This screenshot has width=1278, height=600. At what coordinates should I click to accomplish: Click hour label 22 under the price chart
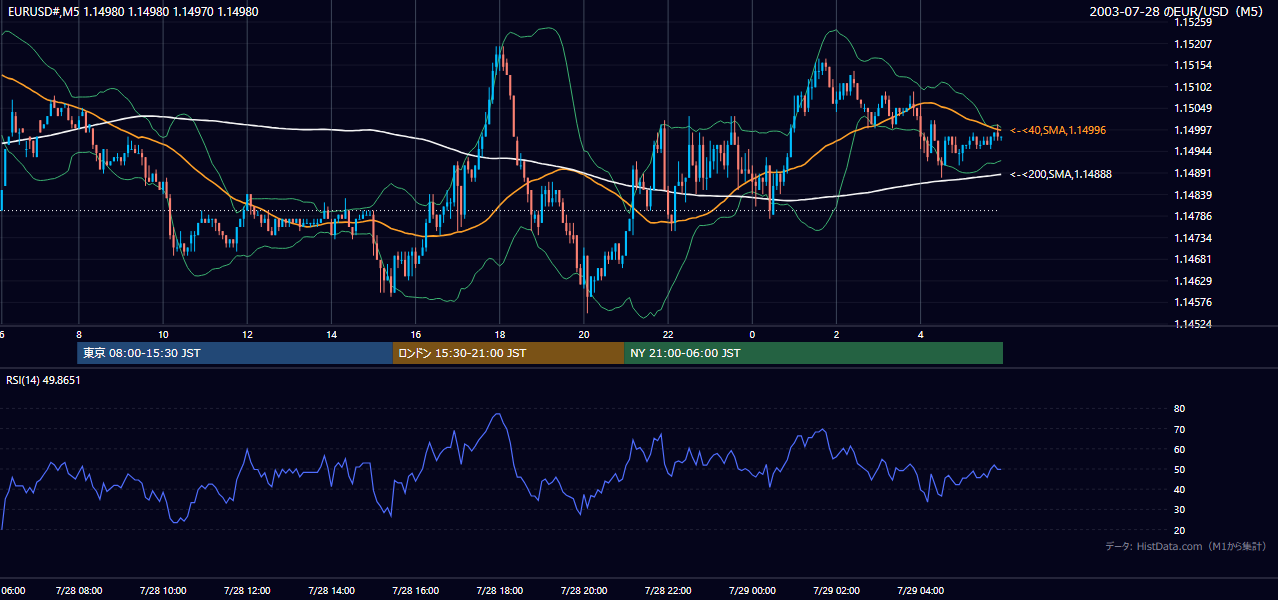pyautogui.click(x=668, y=334)
